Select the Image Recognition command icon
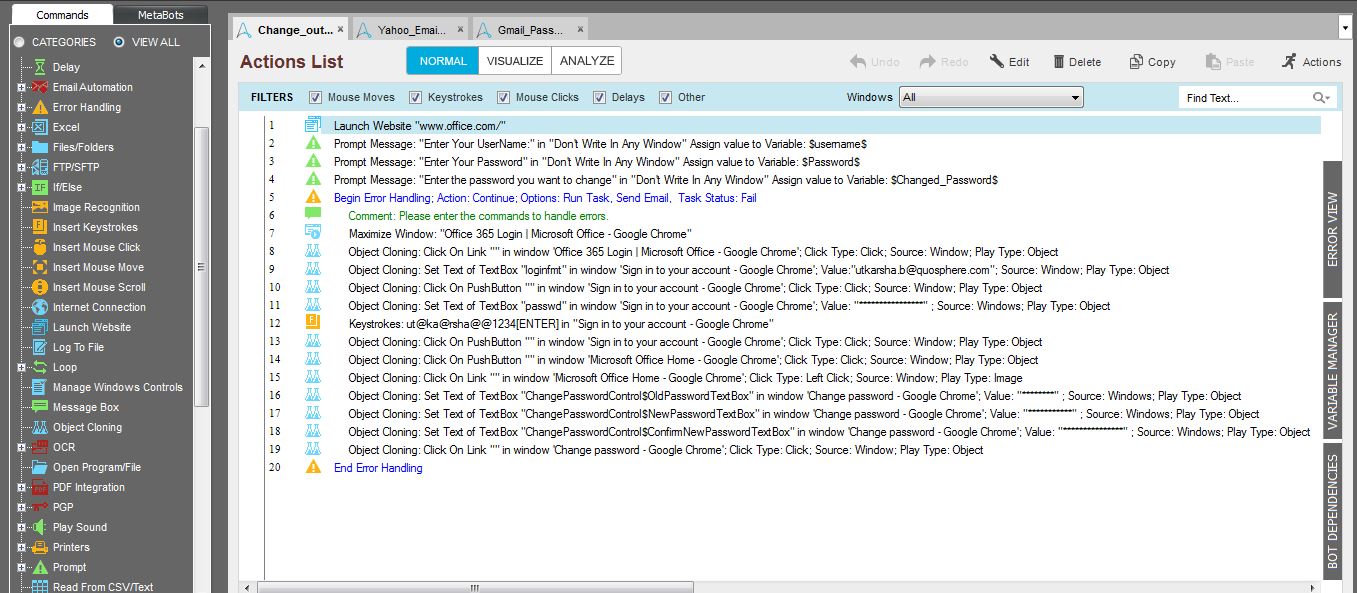This screenshot has height=593, width=1357. click(40, 207)
